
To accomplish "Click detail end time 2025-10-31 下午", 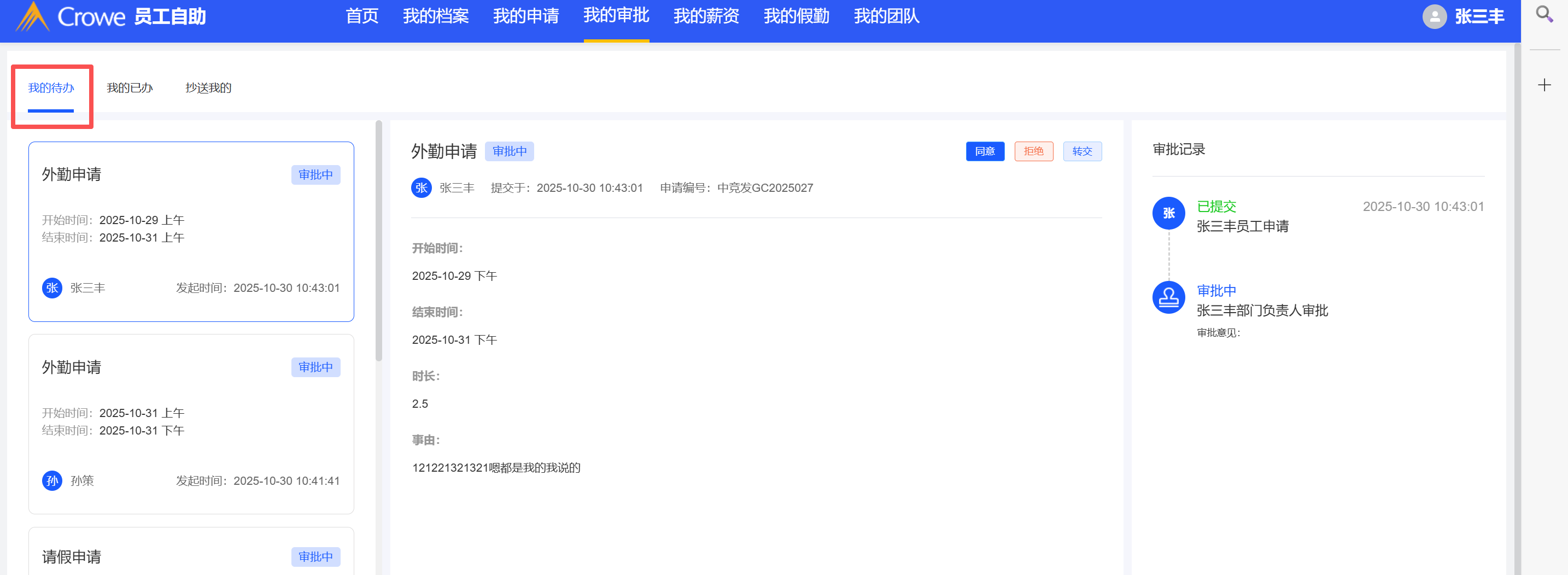I will point(454,339).
